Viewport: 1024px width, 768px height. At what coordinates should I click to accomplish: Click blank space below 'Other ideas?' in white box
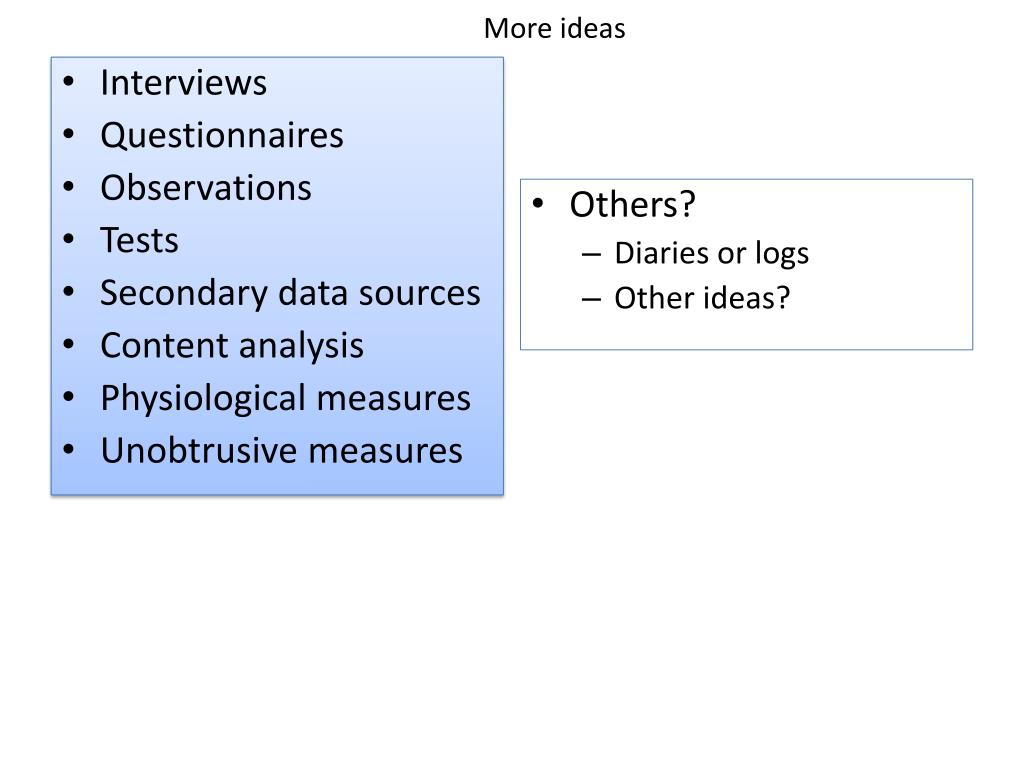746,329
